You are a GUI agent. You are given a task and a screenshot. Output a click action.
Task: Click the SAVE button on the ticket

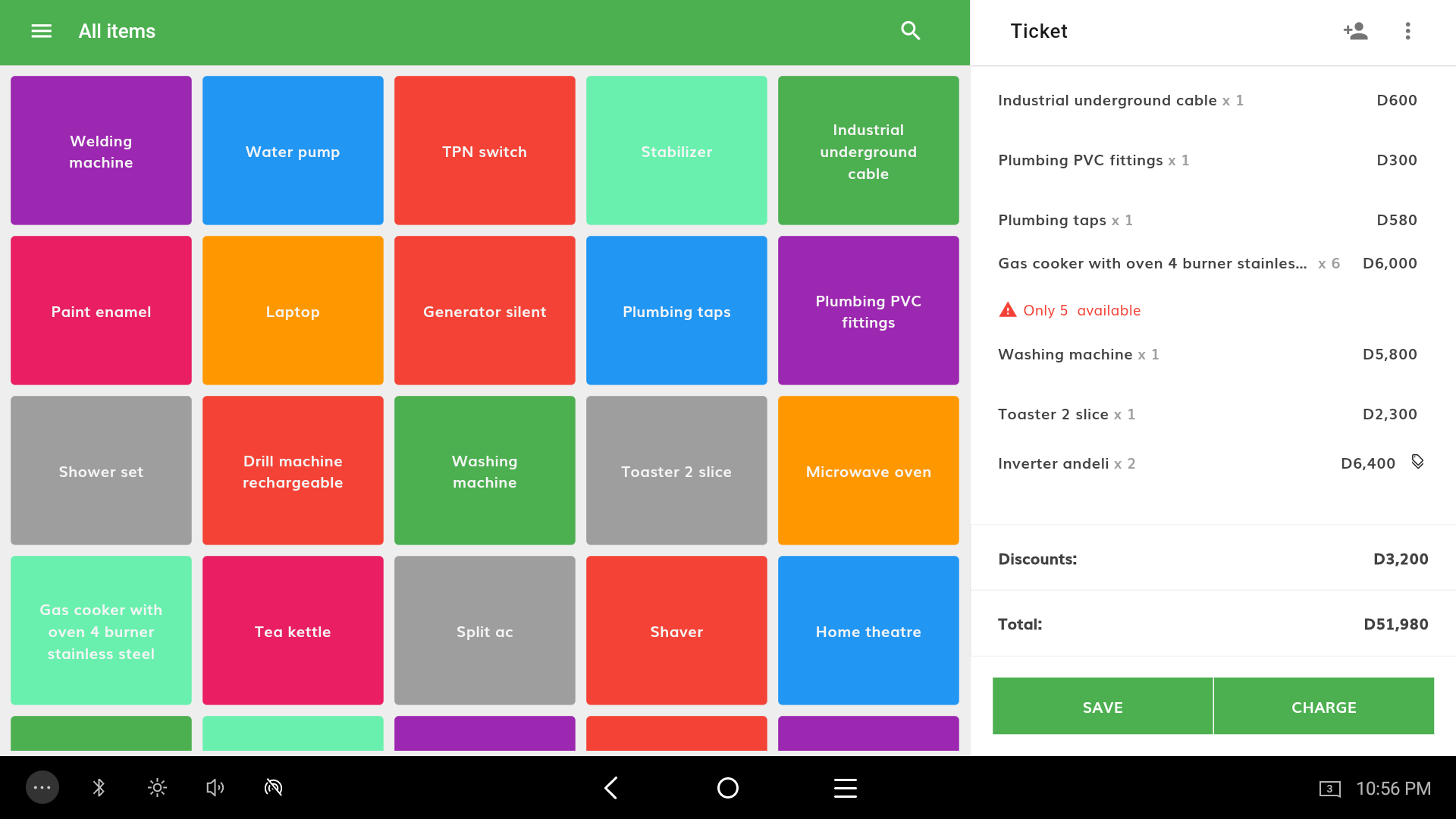click(x=1102, y=707)
